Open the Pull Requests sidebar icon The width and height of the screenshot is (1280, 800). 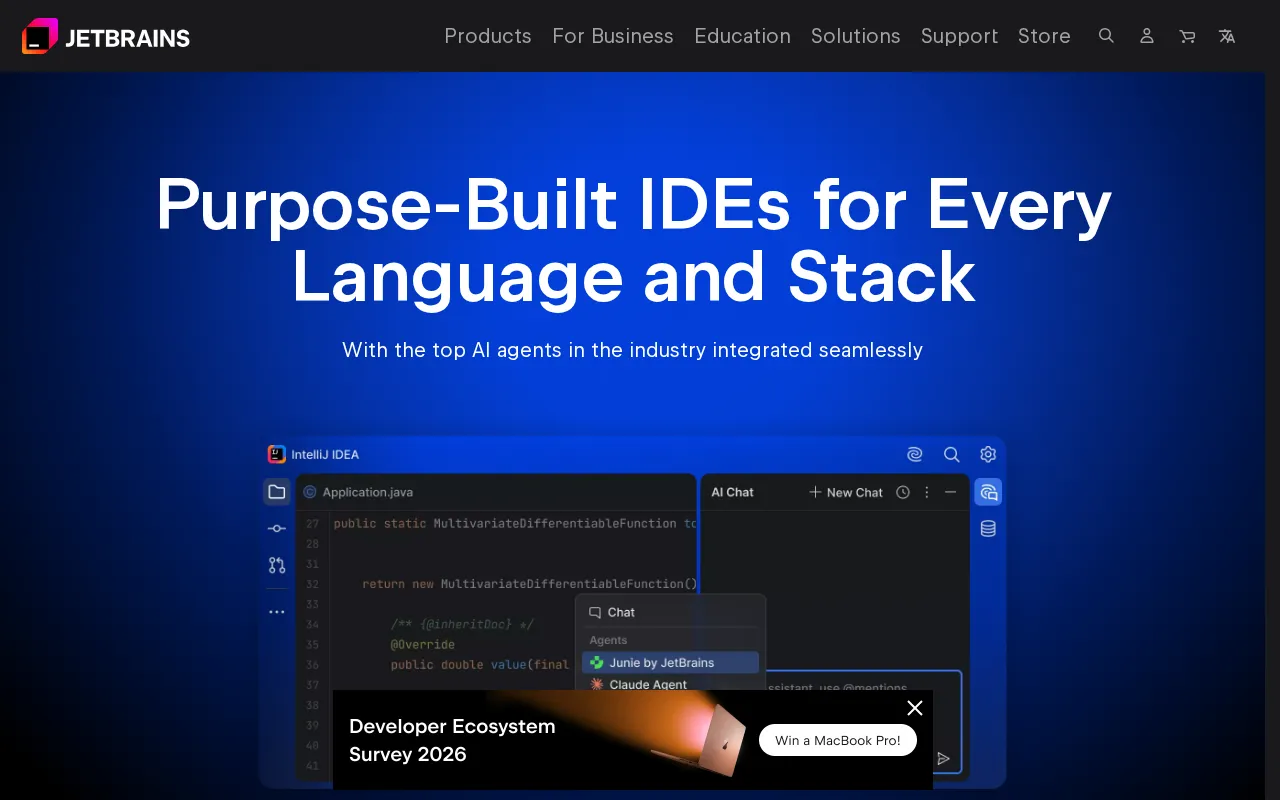point(277,565)
